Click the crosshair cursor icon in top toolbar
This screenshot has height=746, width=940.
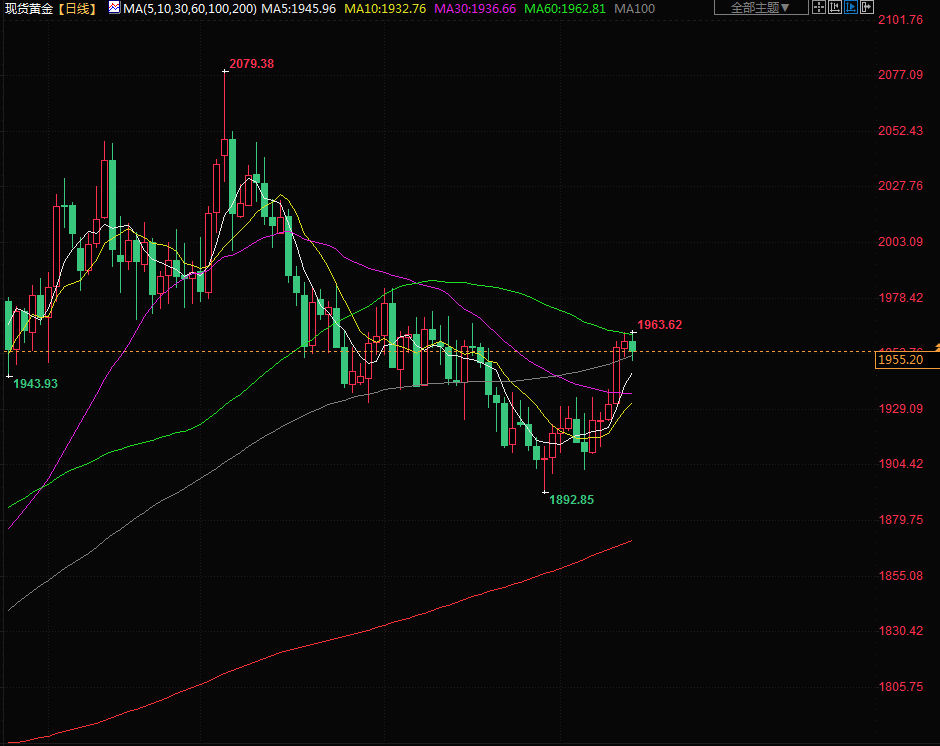819,8
